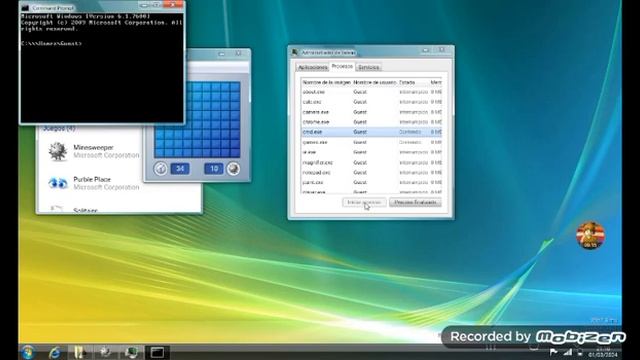Close the Task Manager window

442,50
